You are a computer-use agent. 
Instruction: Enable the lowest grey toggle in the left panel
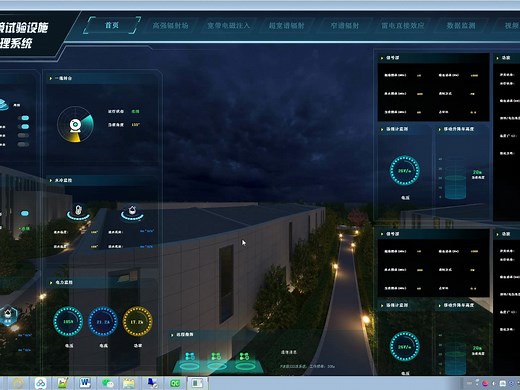[23, 144]
